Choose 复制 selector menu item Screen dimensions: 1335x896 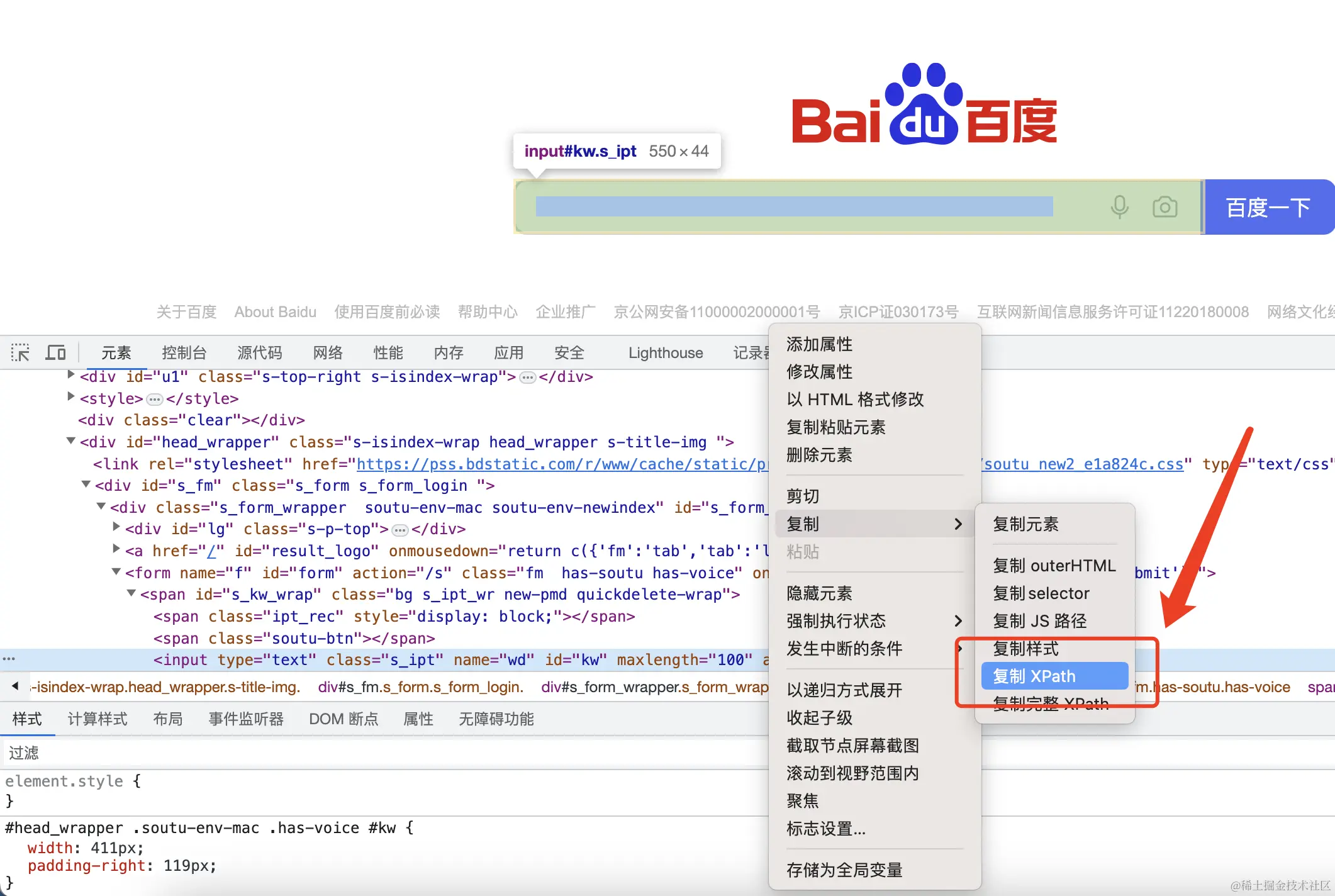pyautogui.click(x=1041, y=593)
